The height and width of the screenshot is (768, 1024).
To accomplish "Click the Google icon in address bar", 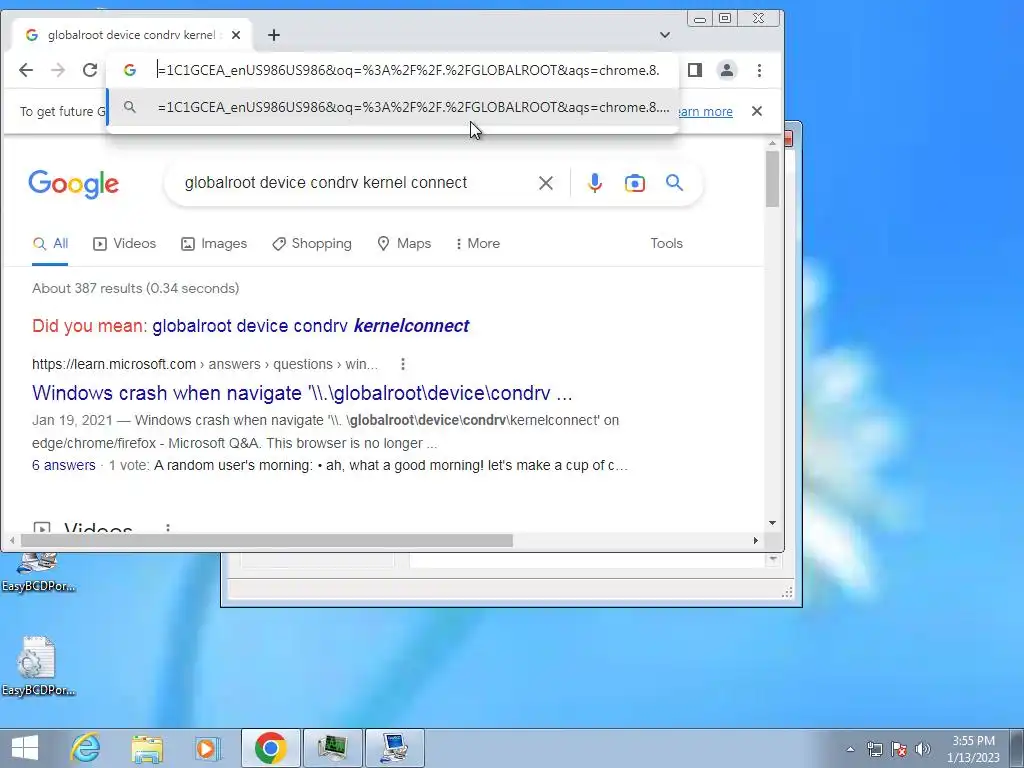I will (x=130, y=70).
